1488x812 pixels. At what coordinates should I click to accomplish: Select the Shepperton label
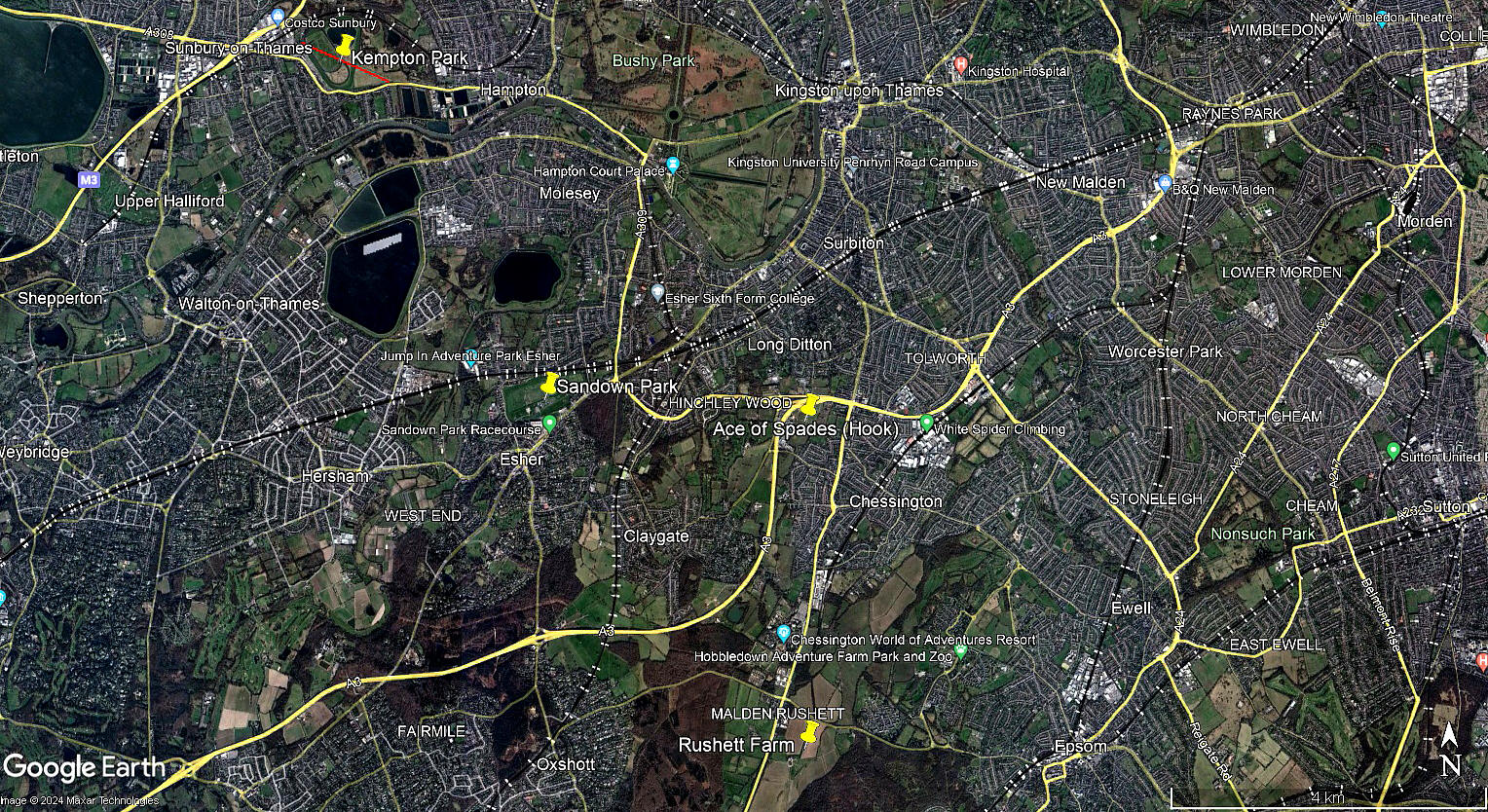(60, 298)
